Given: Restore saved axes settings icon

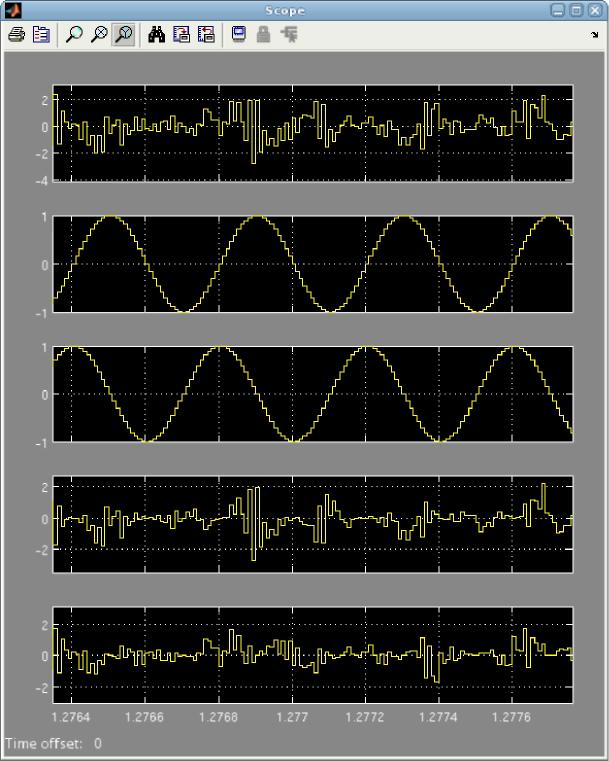Looking at the screenshot, I should (206, 34).
